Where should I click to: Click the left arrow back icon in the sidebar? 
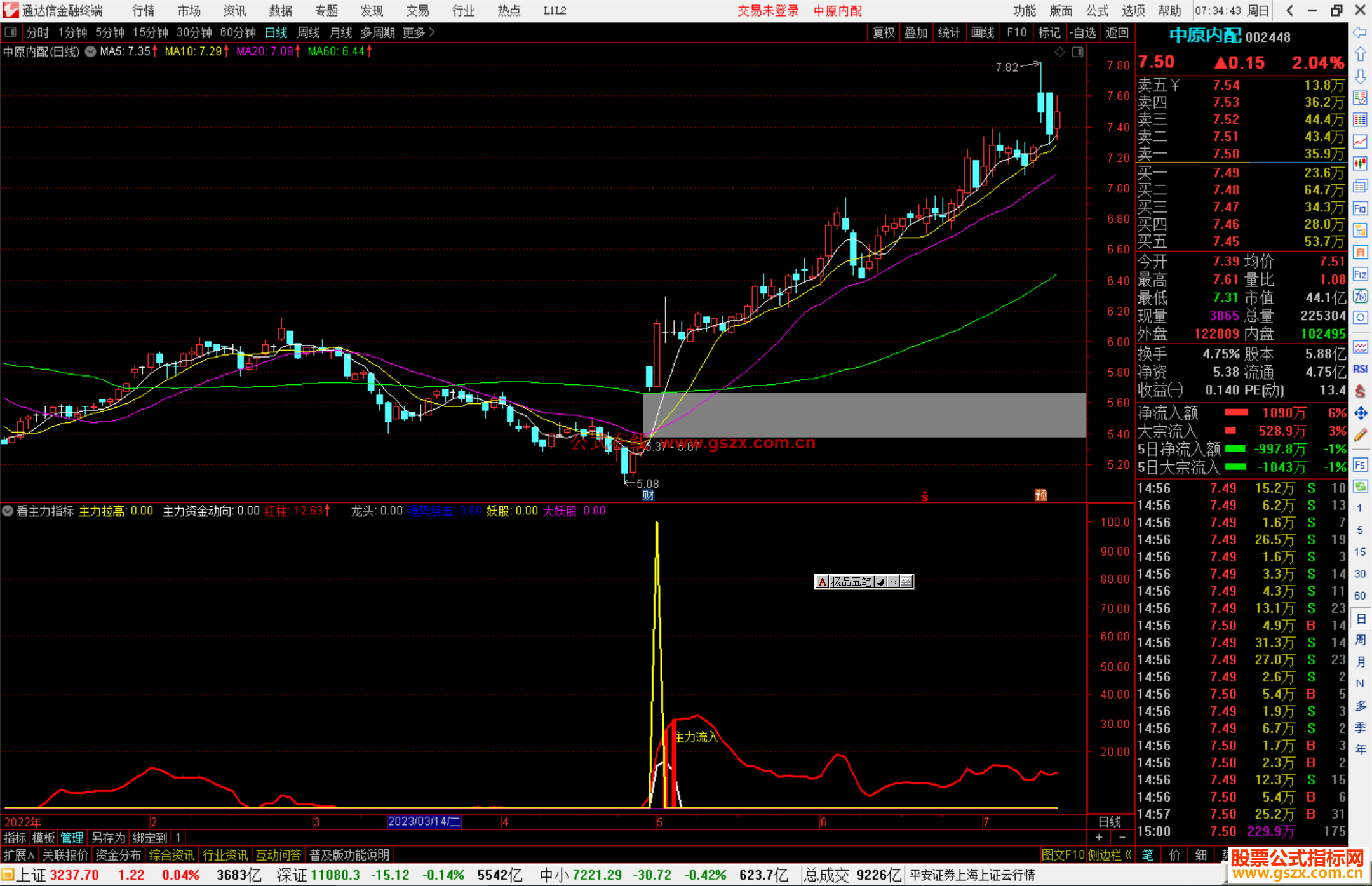[x=1360, y=32]
